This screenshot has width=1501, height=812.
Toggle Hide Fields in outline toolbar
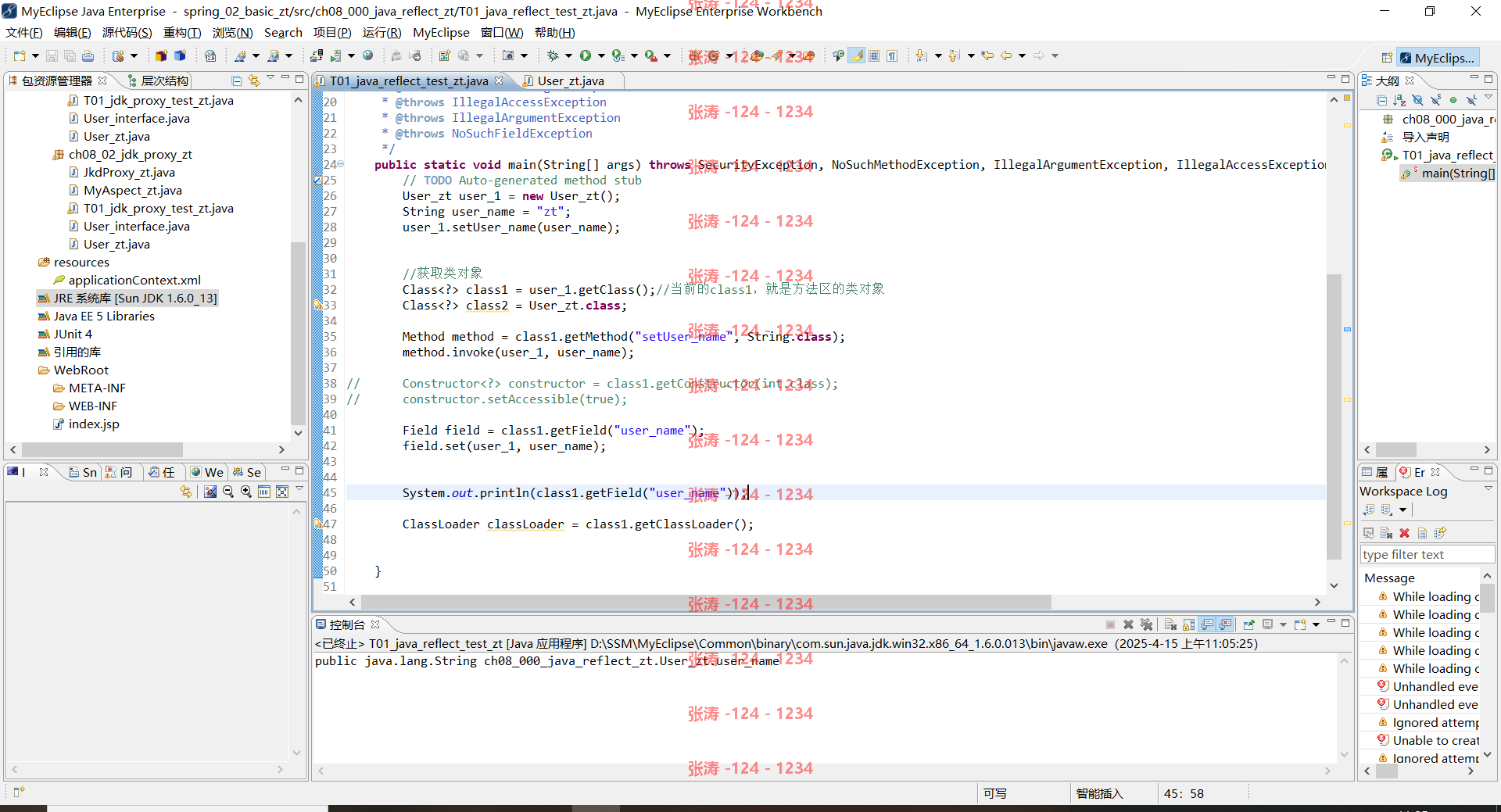point(1417,100)
